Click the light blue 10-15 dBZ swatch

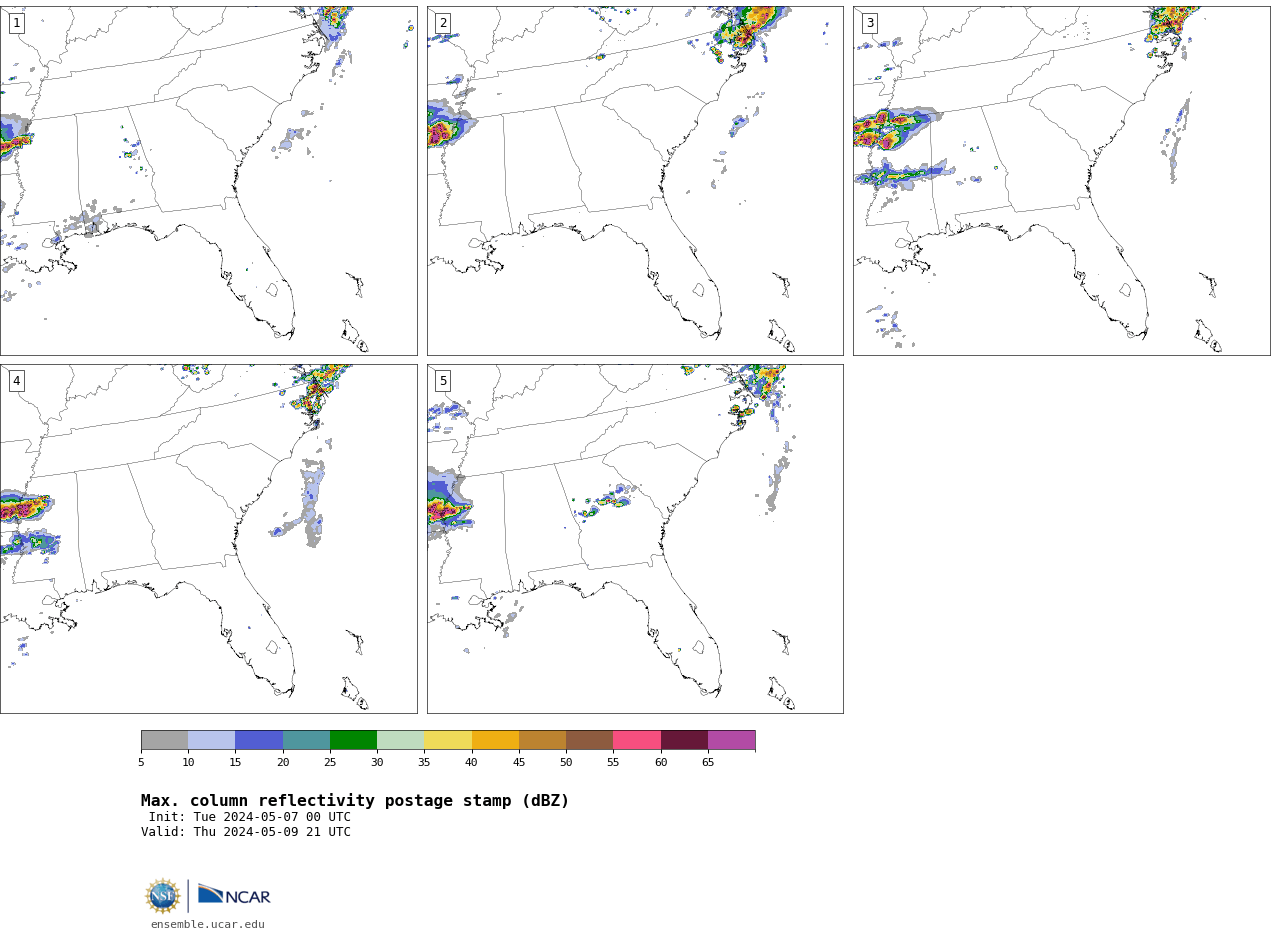click(212, 740)
